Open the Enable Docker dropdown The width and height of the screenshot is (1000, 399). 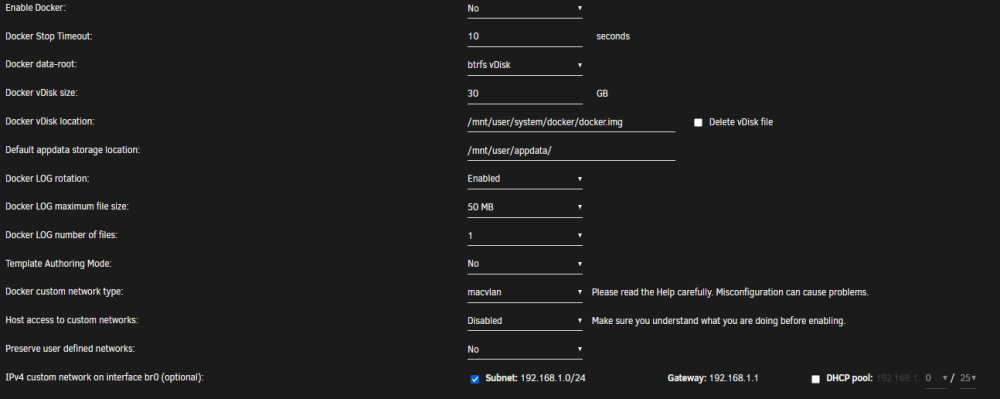coord(525,8)
